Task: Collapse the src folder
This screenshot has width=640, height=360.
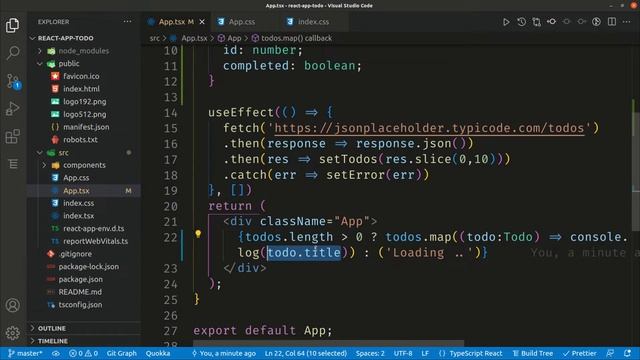Action: click(x=84, y=153)
